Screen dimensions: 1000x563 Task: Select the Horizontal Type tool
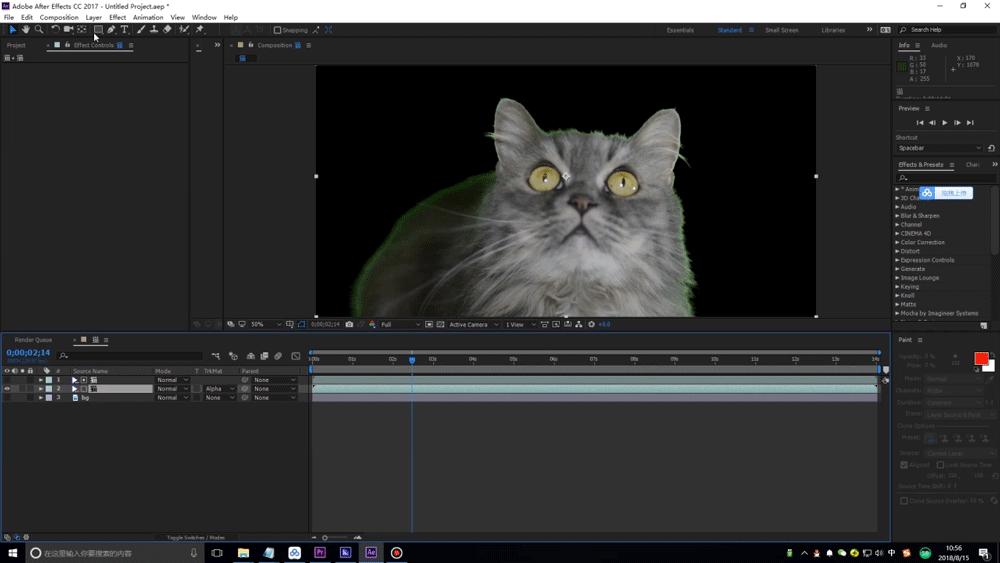click(124, 30)
